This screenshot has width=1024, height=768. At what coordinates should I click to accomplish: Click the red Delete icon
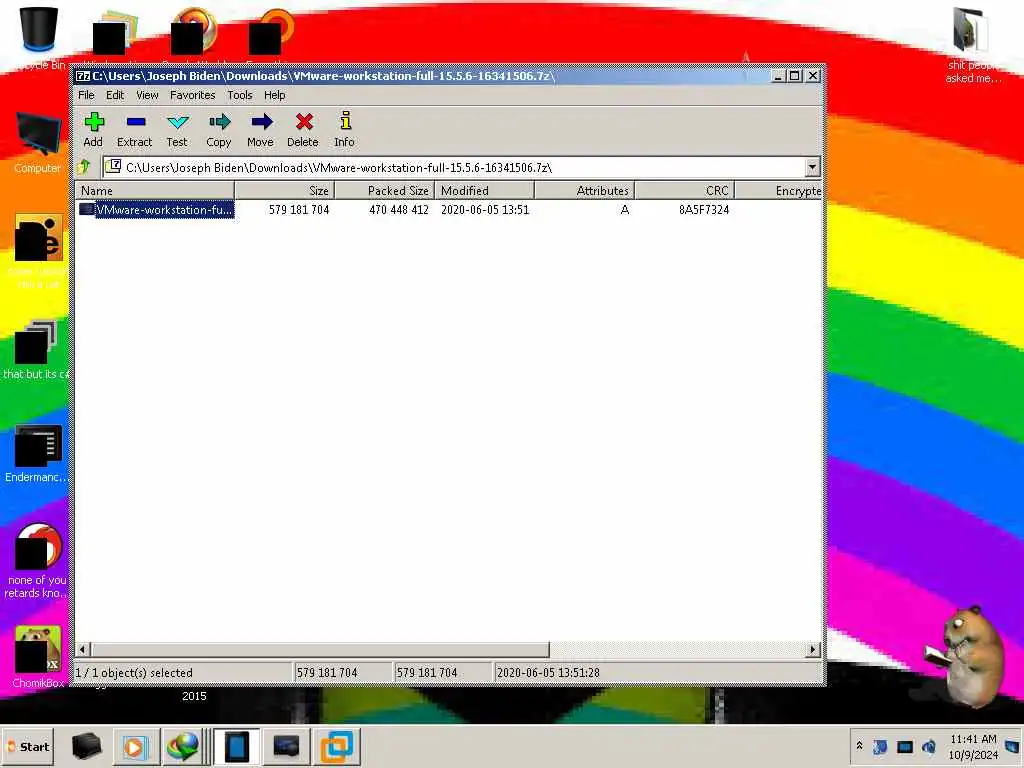(x=304, y=121)
